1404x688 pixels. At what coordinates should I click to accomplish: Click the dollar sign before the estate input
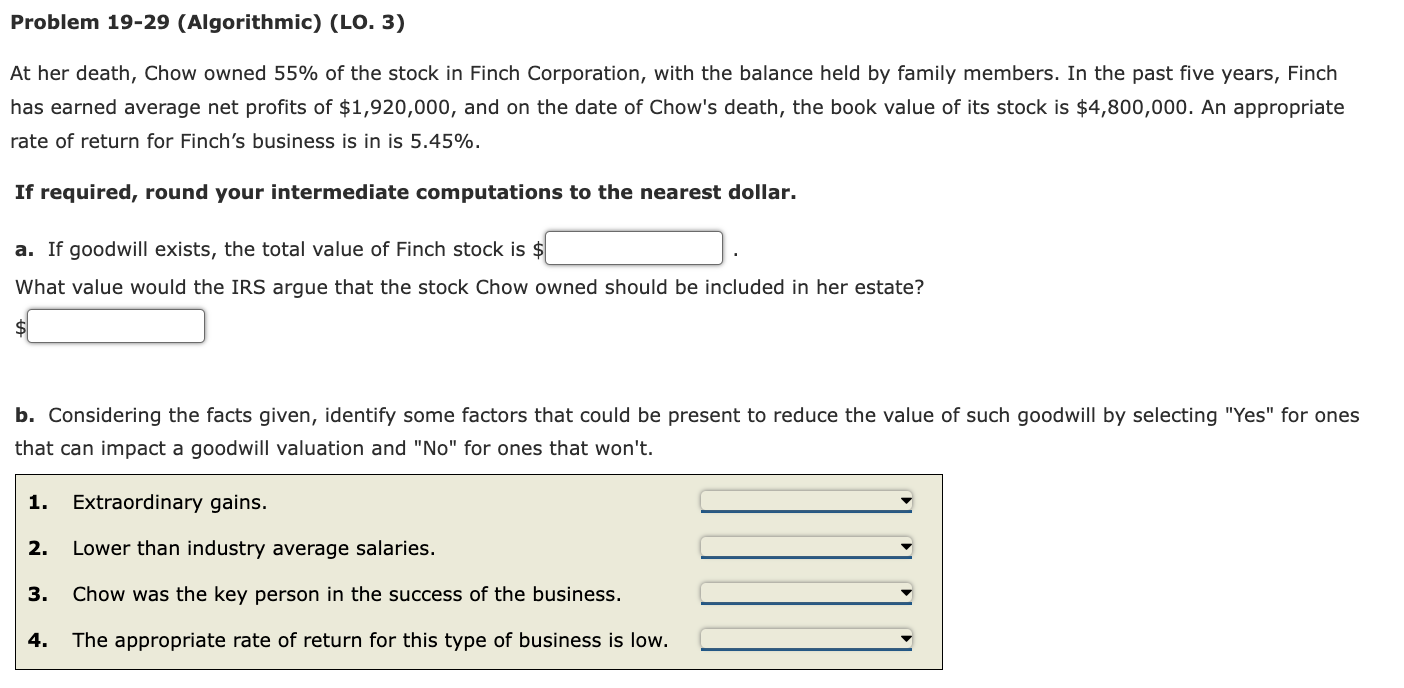point(19,327)
